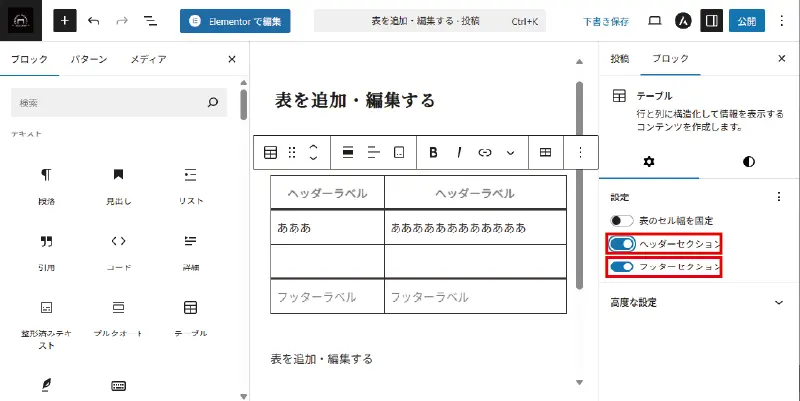Insert a コード code block
The image size is (800, 401).
[118, 253]
